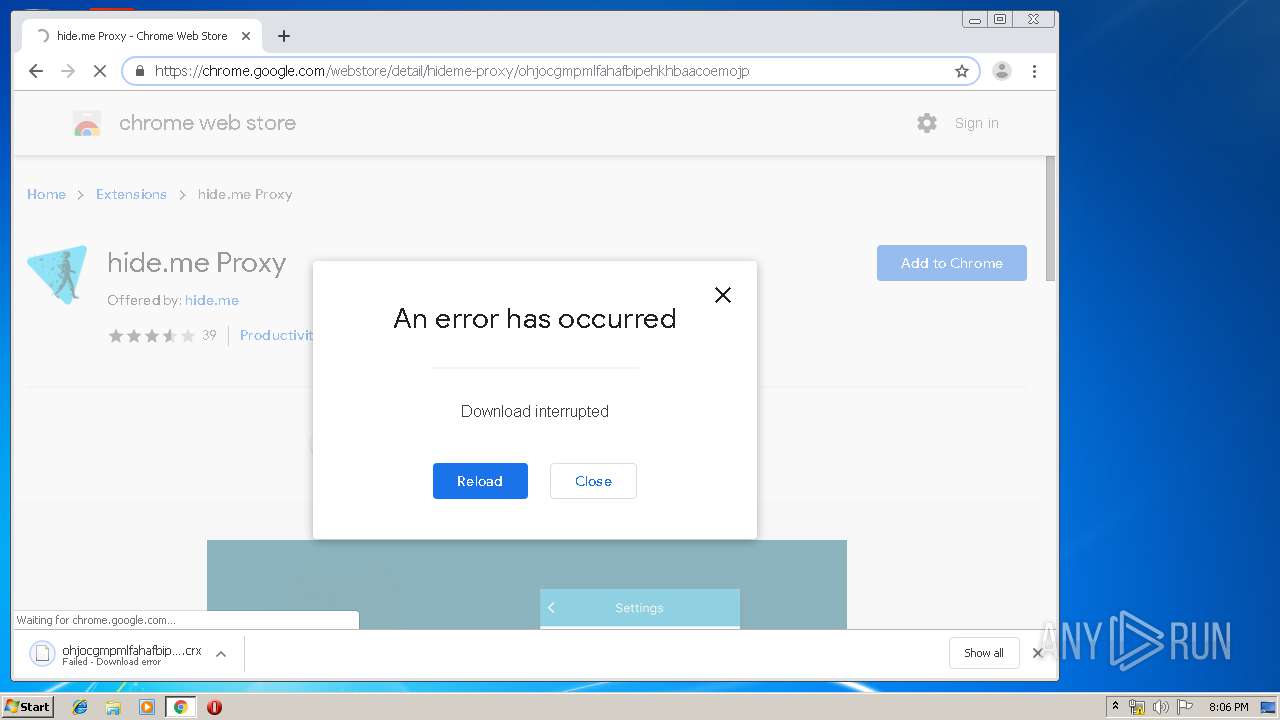Screen dimensions: 1280x720
Task: Go to the Home breadcrumb
Action: (46, 194)
